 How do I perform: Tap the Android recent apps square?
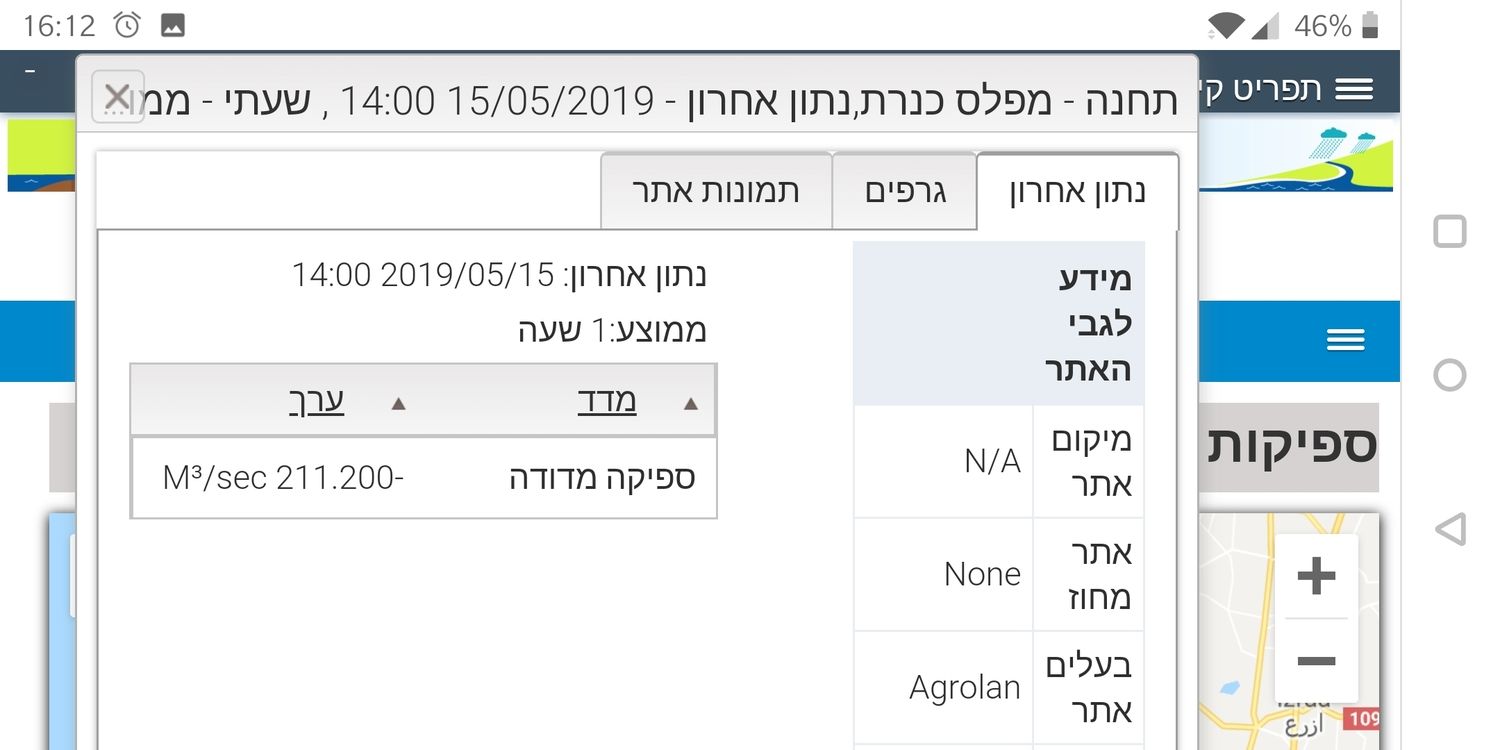(x=1449, y=232)
